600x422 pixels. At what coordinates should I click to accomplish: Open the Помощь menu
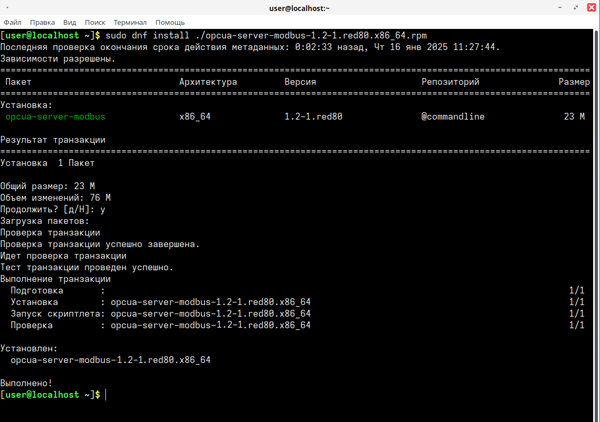tap(170, 22)
